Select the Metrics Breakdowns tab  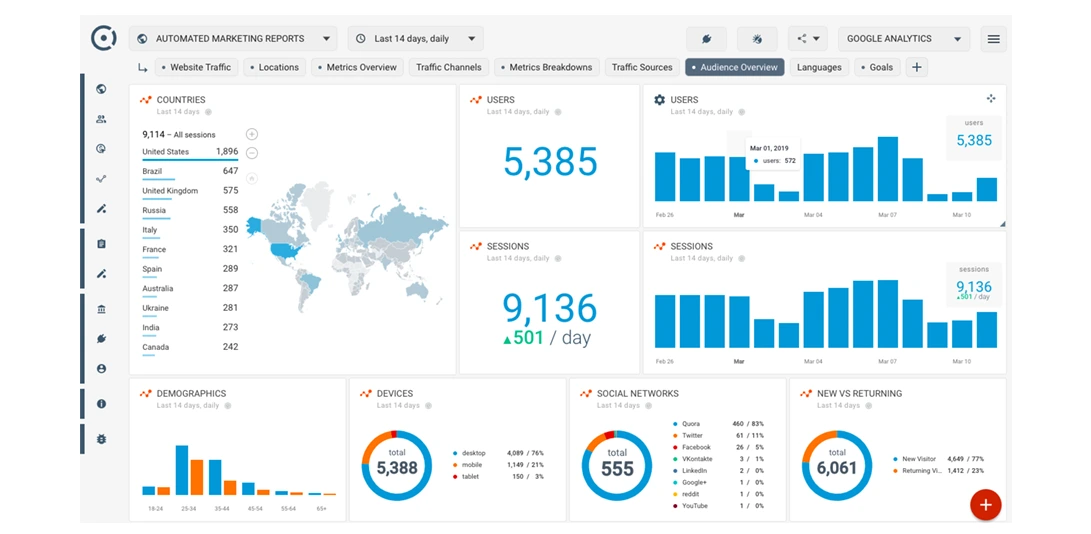(x=549, y=67)
